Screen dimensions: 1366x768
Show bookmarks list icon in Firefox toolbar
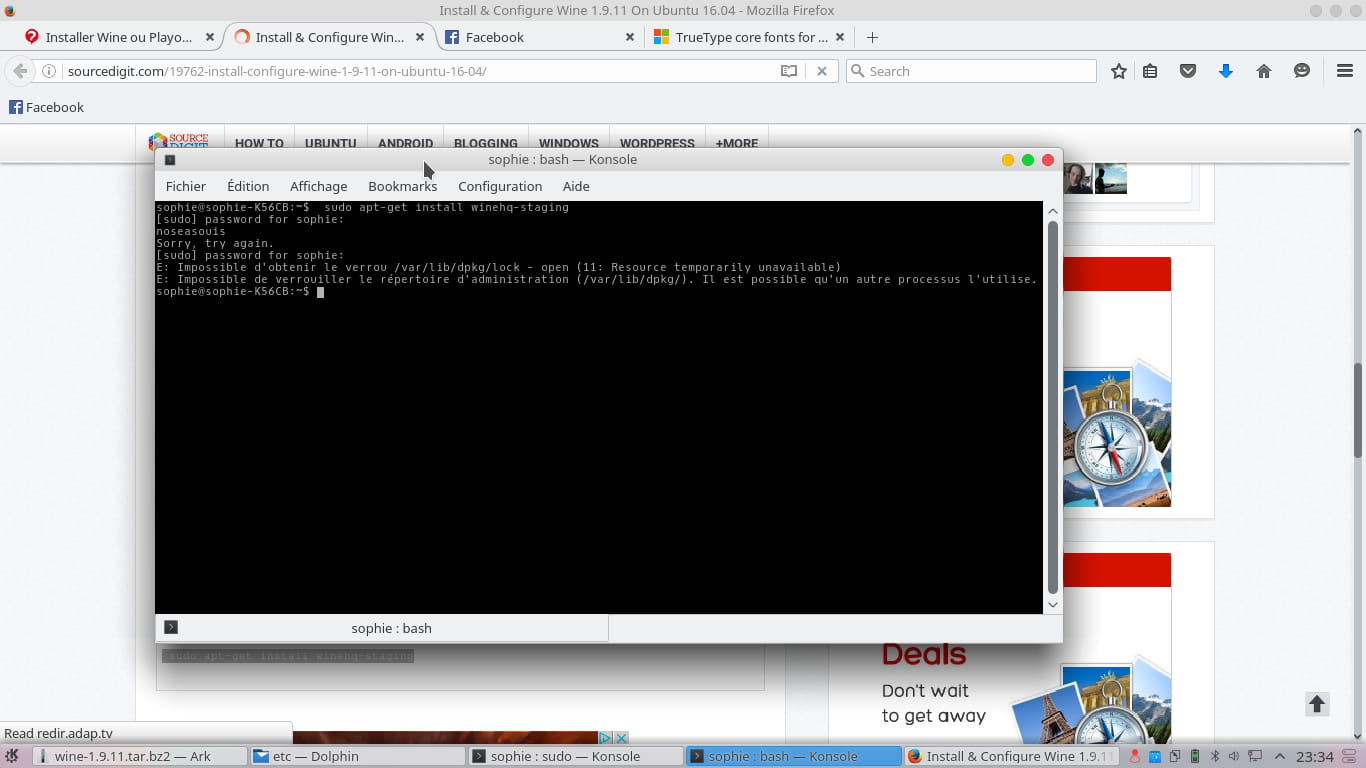click(x=1150, y=71)
